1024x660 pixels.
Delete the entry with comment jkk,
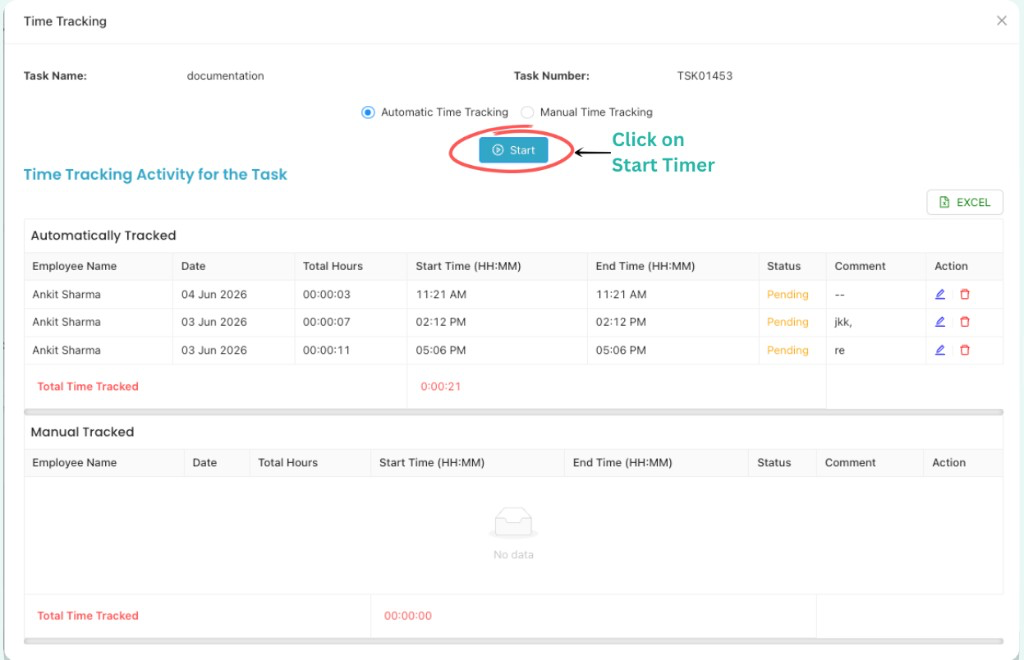pyautogui.click(x=965, y=322)
